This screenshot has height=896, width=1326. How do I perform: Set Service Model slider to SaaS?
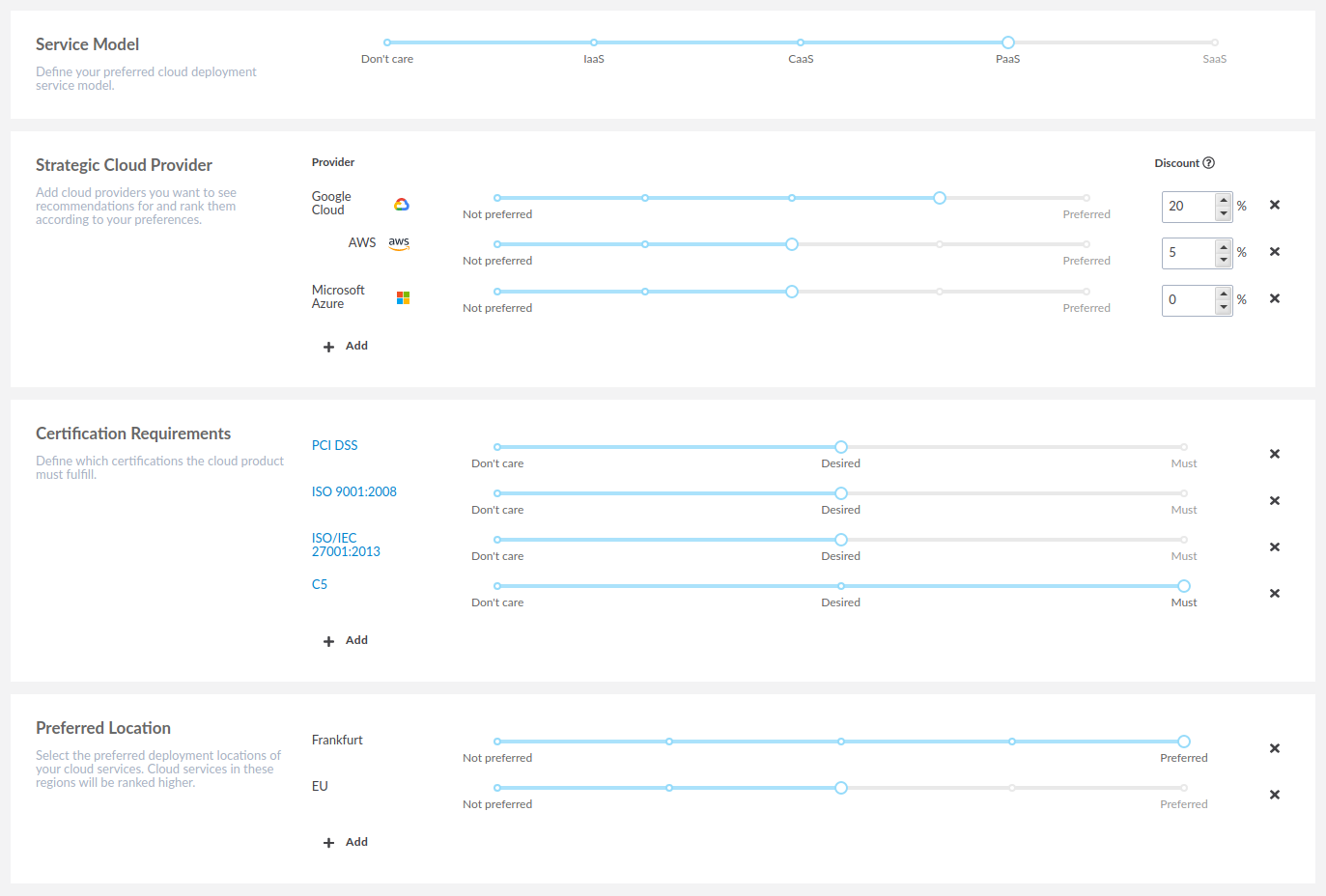click(1214, 42)
